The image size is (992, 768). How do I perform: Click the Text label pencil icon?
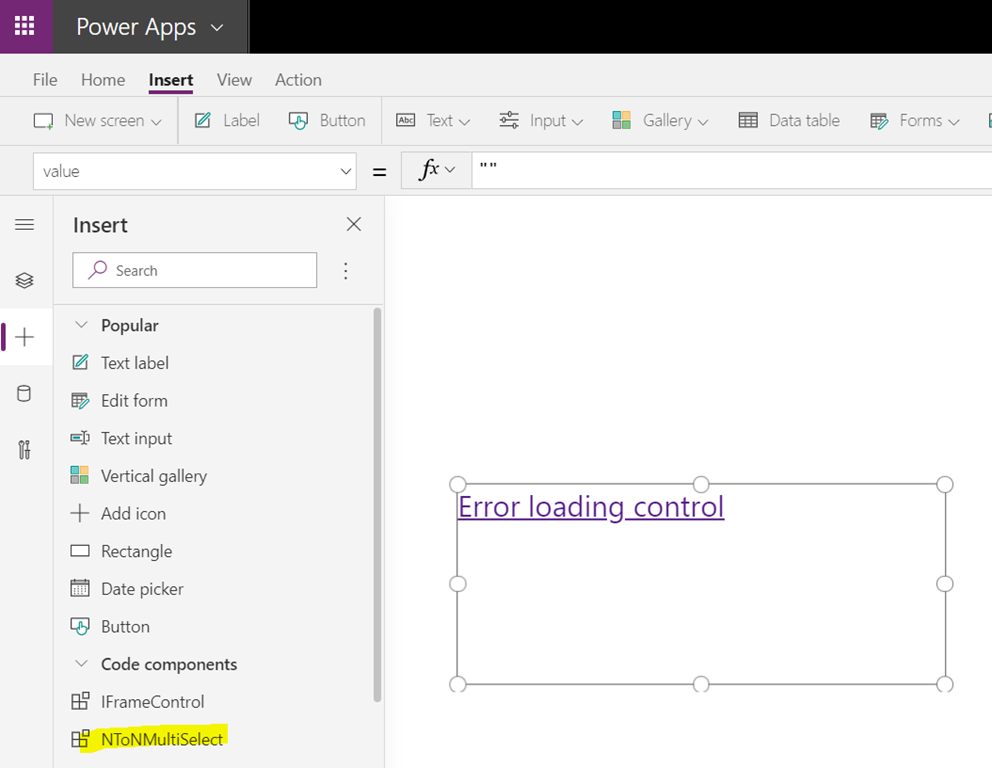pos(80,362)
